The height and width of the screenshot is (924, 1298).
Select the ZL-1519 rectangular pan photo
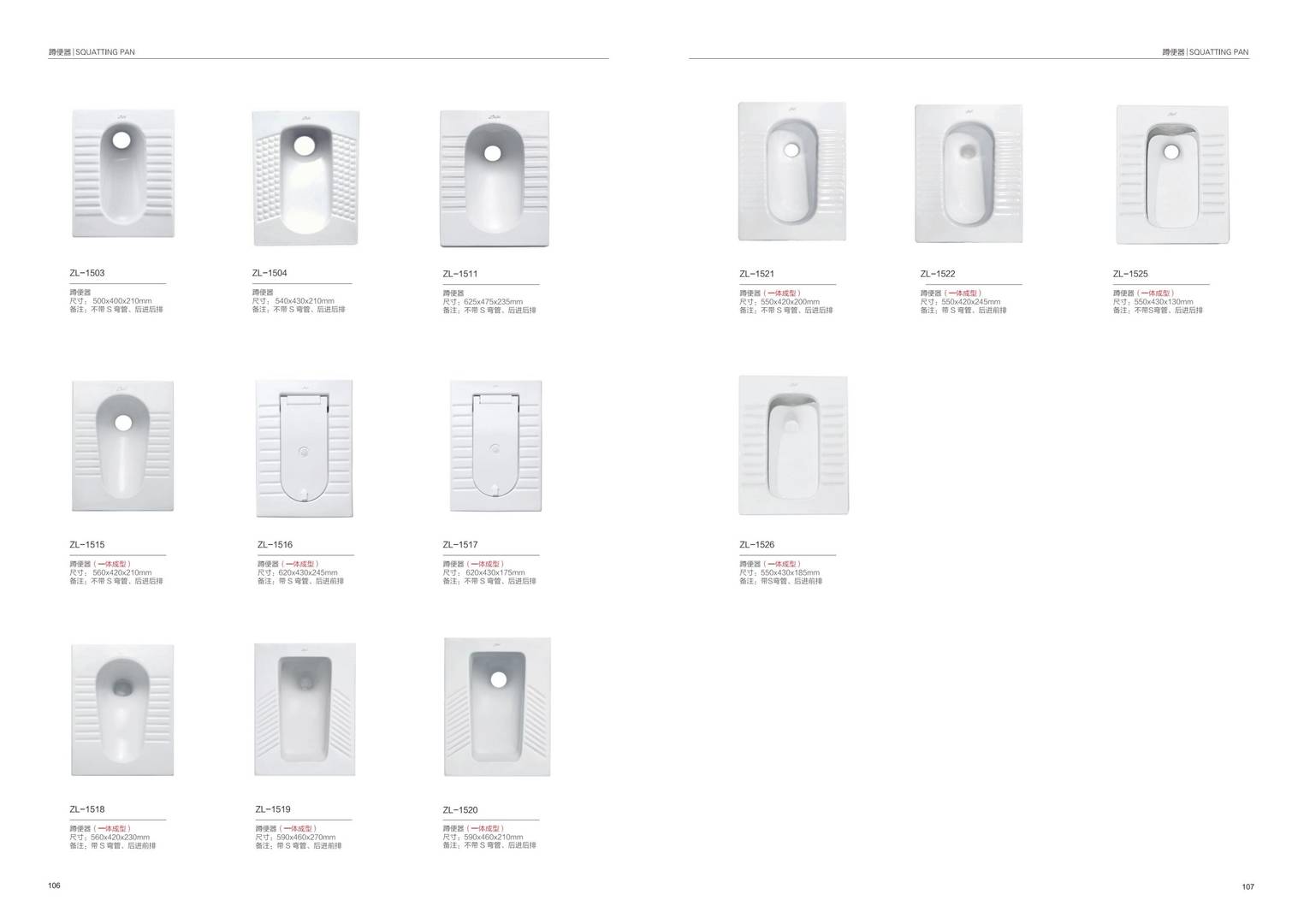click(x=305, y=709)
